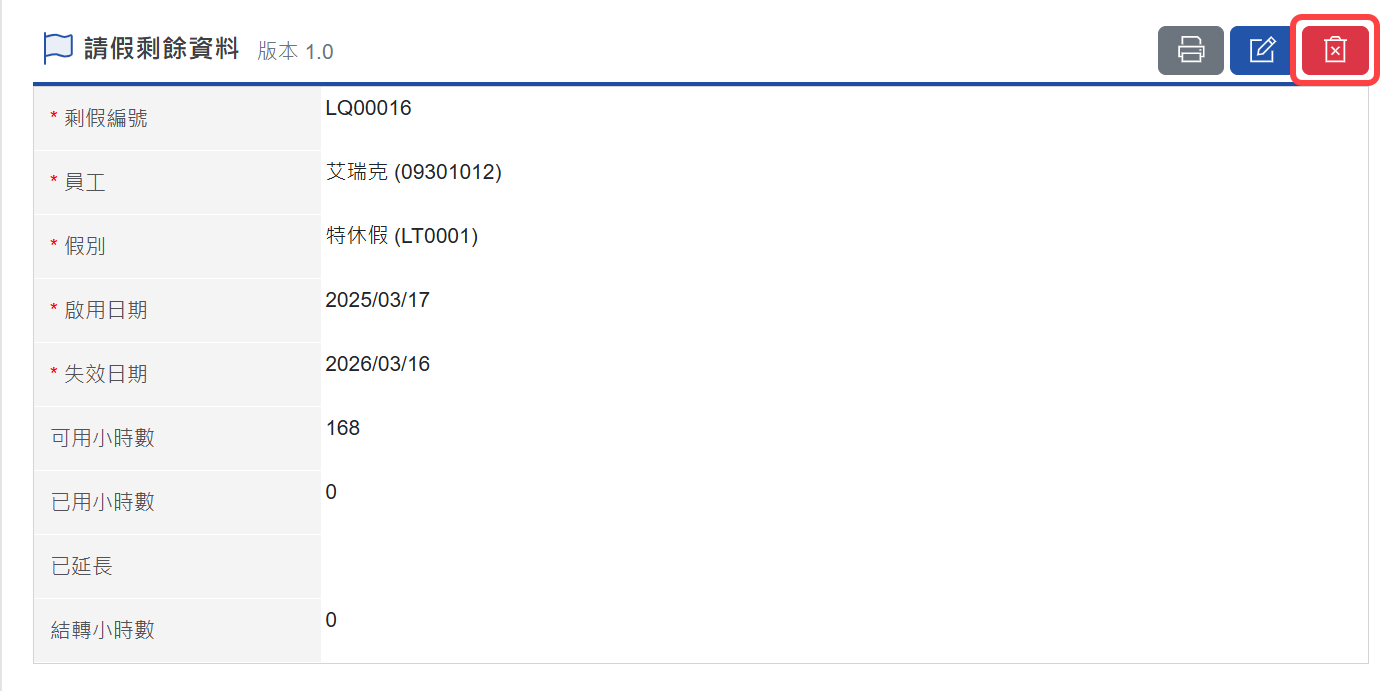Click the 啟用日期 field label
The width and height of the screenshot is (1400, 691).
click(x=105, y=310)
